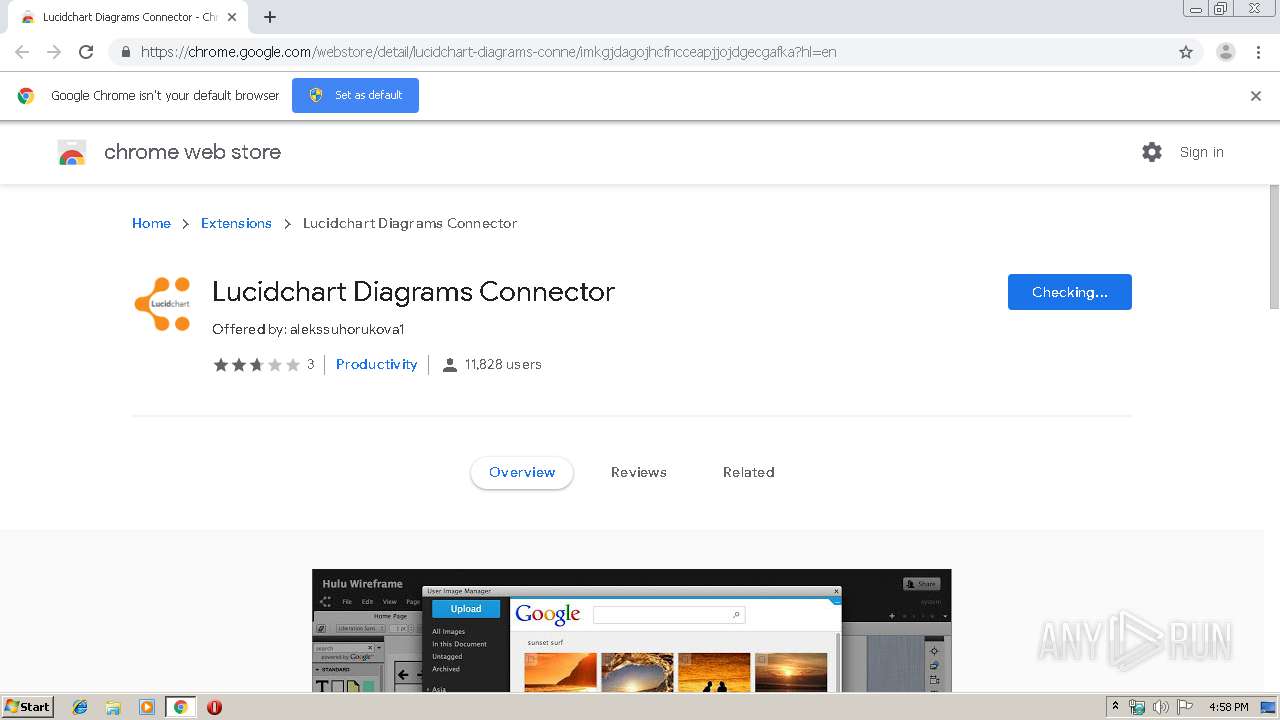This screenshot has width=1280, height=720.
Task: Click the Action Center flag icon
Action: click(1185, 707)
